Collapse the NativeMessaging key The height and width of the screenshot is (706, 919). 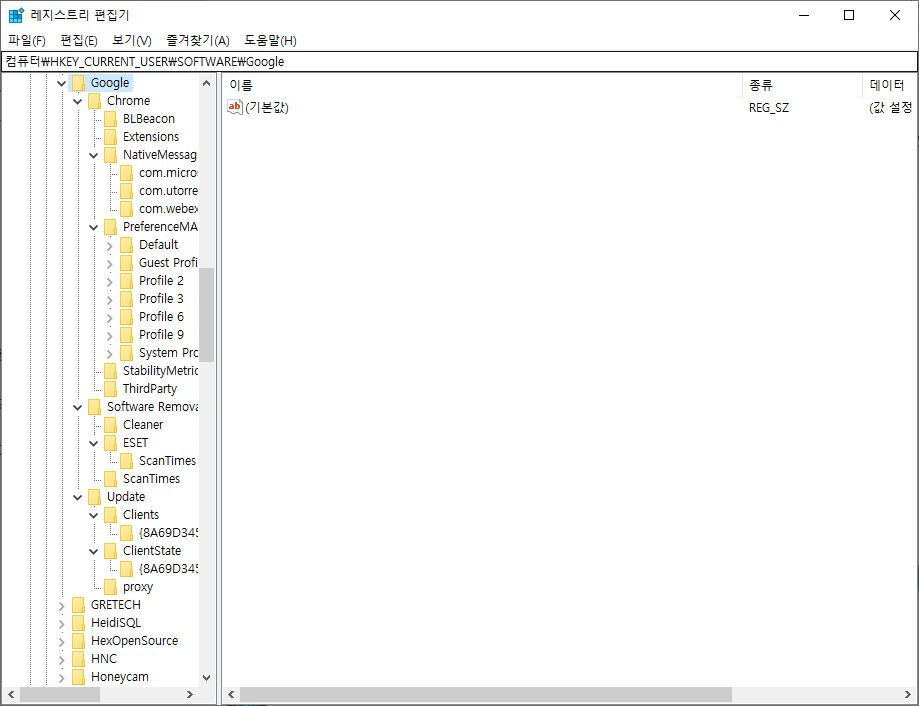click(93, 155)
